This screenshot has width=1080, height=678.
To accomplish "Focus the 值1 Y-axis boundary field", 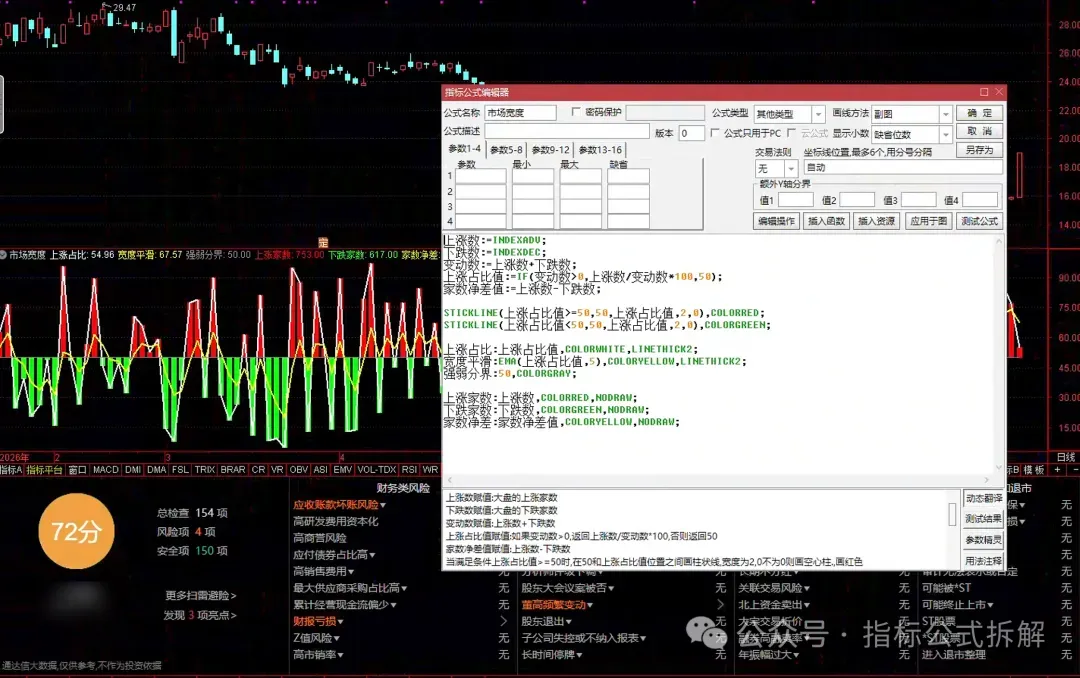I will tap(796, 200).
